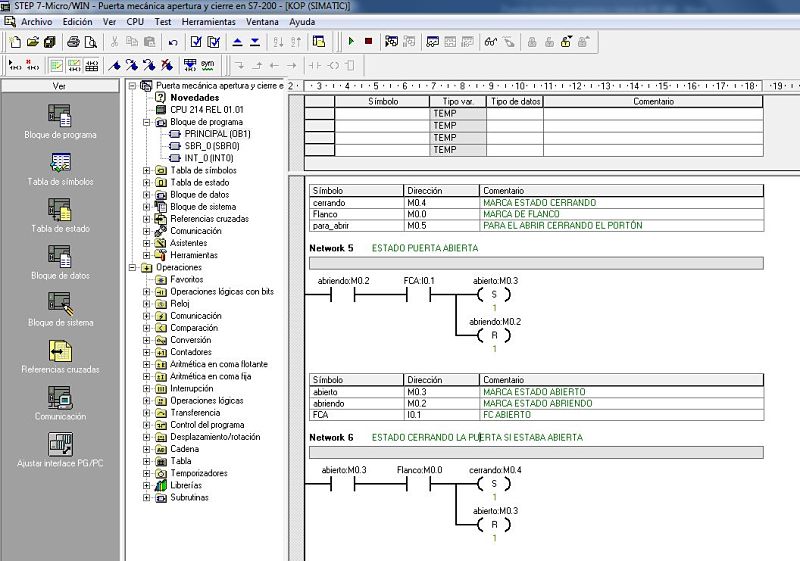Open a project with the folder icon
The height and width of the screenshot is (561, 800).
pos(33,42)
